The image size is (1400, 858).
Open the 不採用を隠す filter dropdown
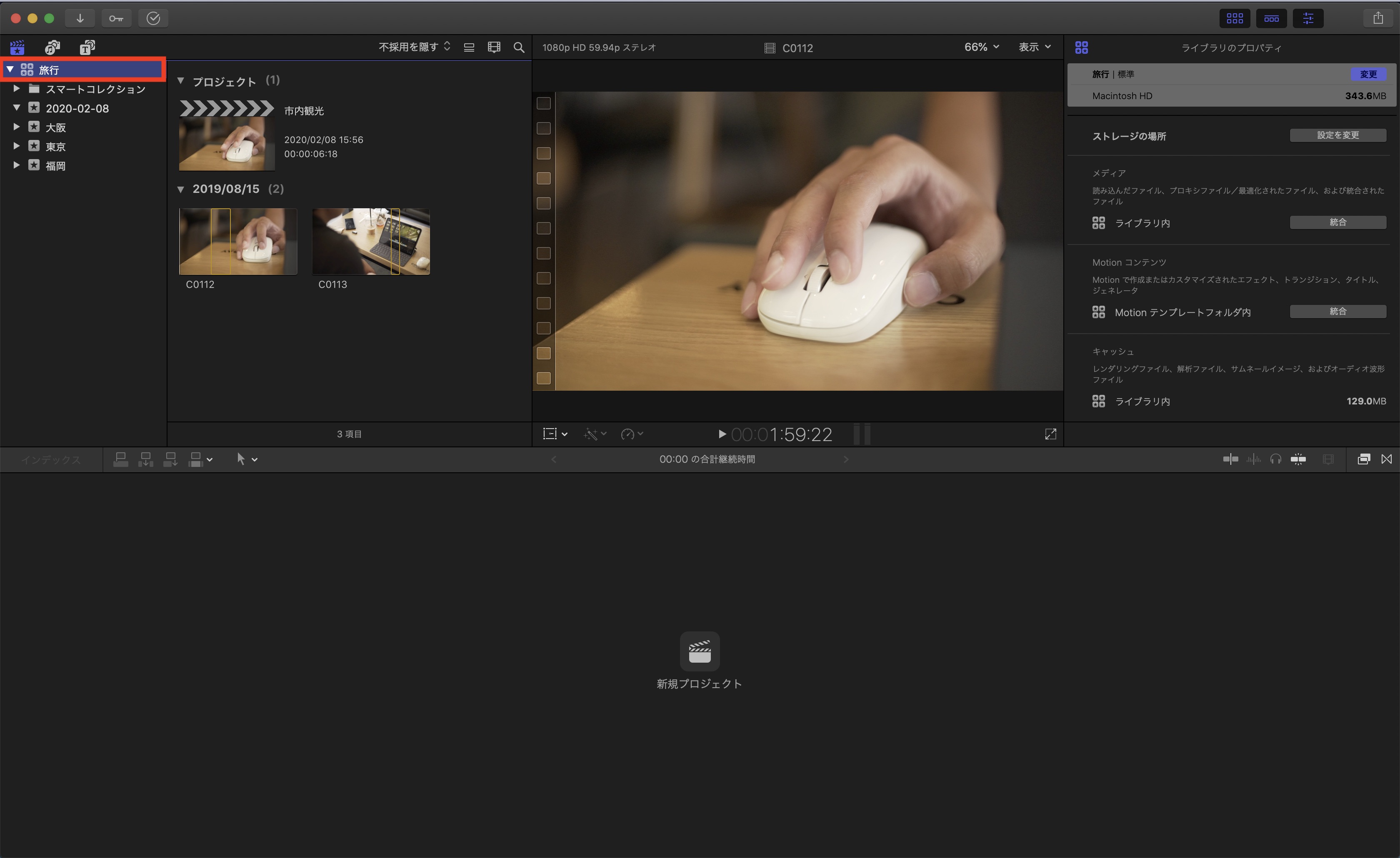coord(414,47)
